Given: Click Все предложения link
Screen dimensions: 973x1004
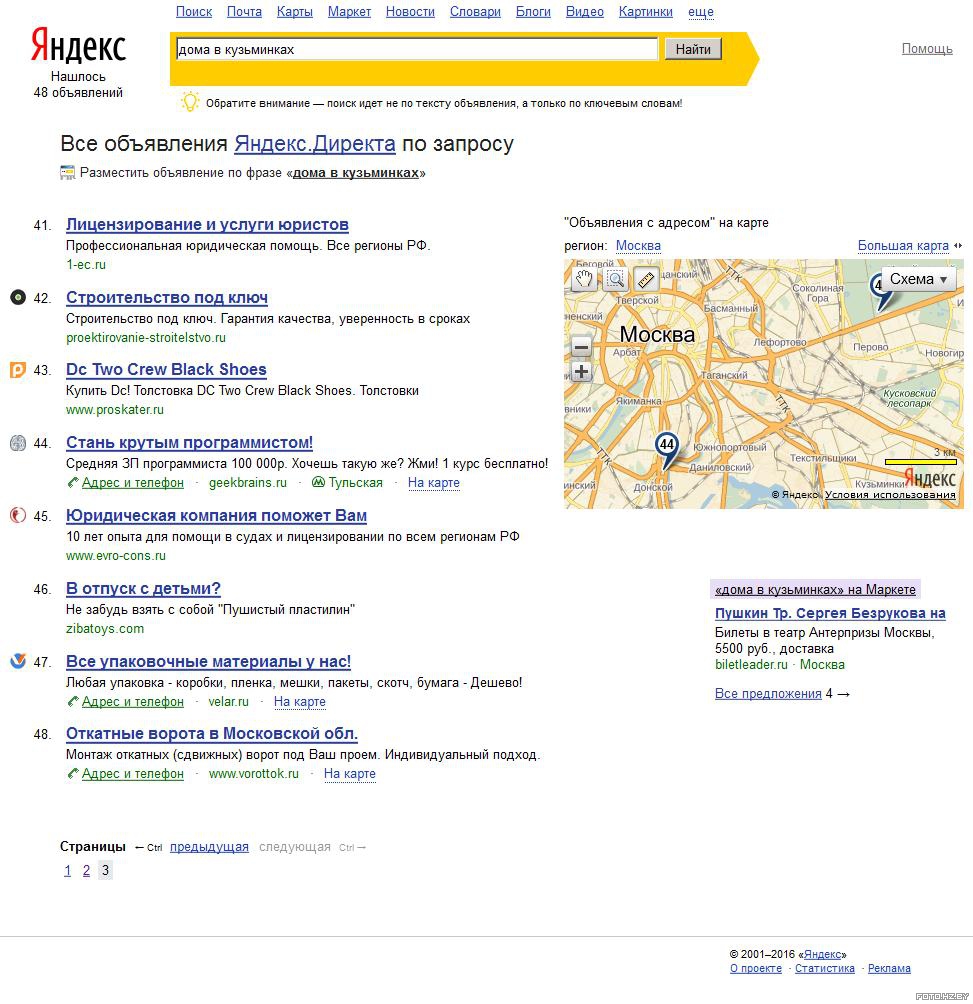Looking at the screenshot, I should coord(768,693).
